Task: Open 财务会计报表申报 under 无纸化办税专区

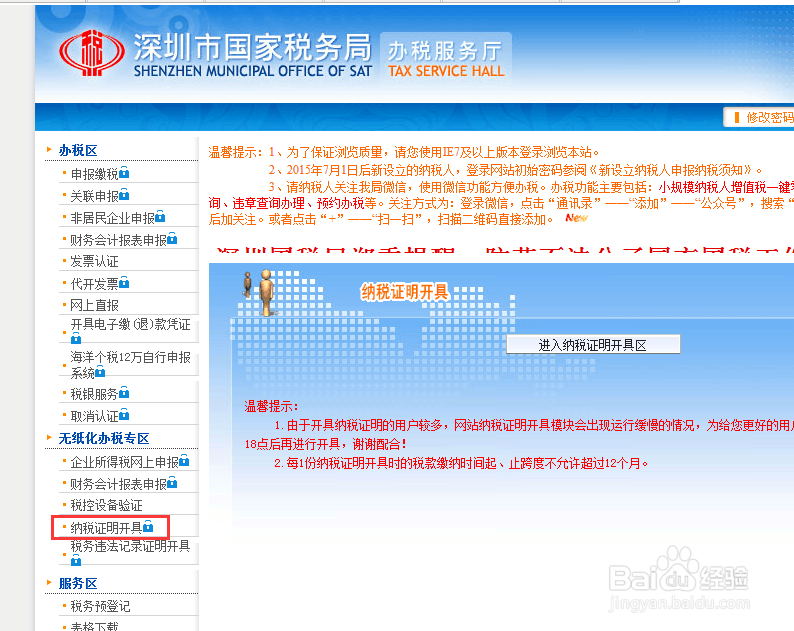Action: tap(118, 484)
